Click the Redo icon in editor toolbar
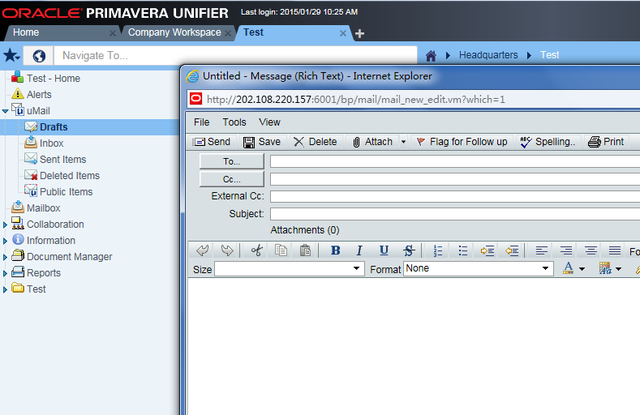The width and height of the screenshot is (640, 415). tap(227, 250)
